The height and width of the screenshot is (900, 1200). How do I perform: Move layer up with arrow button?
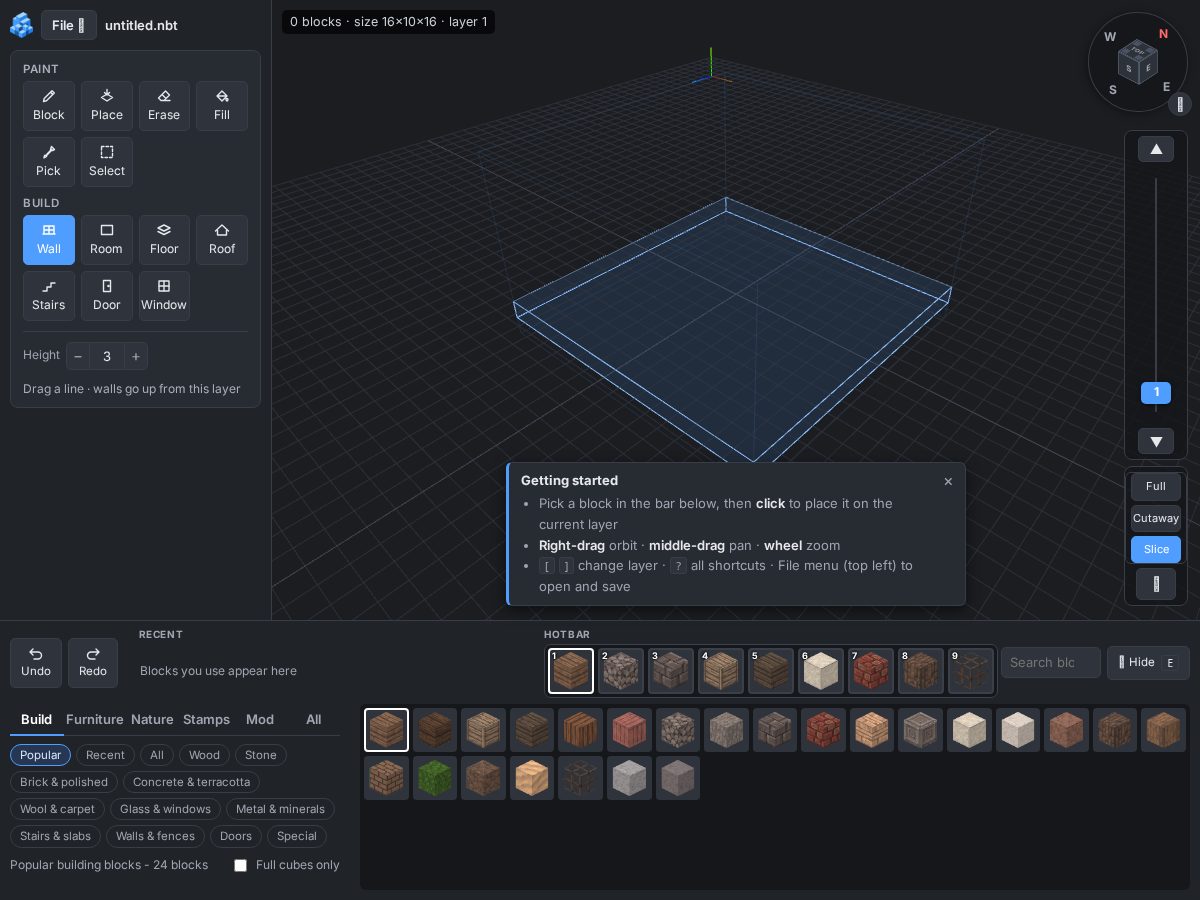[1156, 149]
